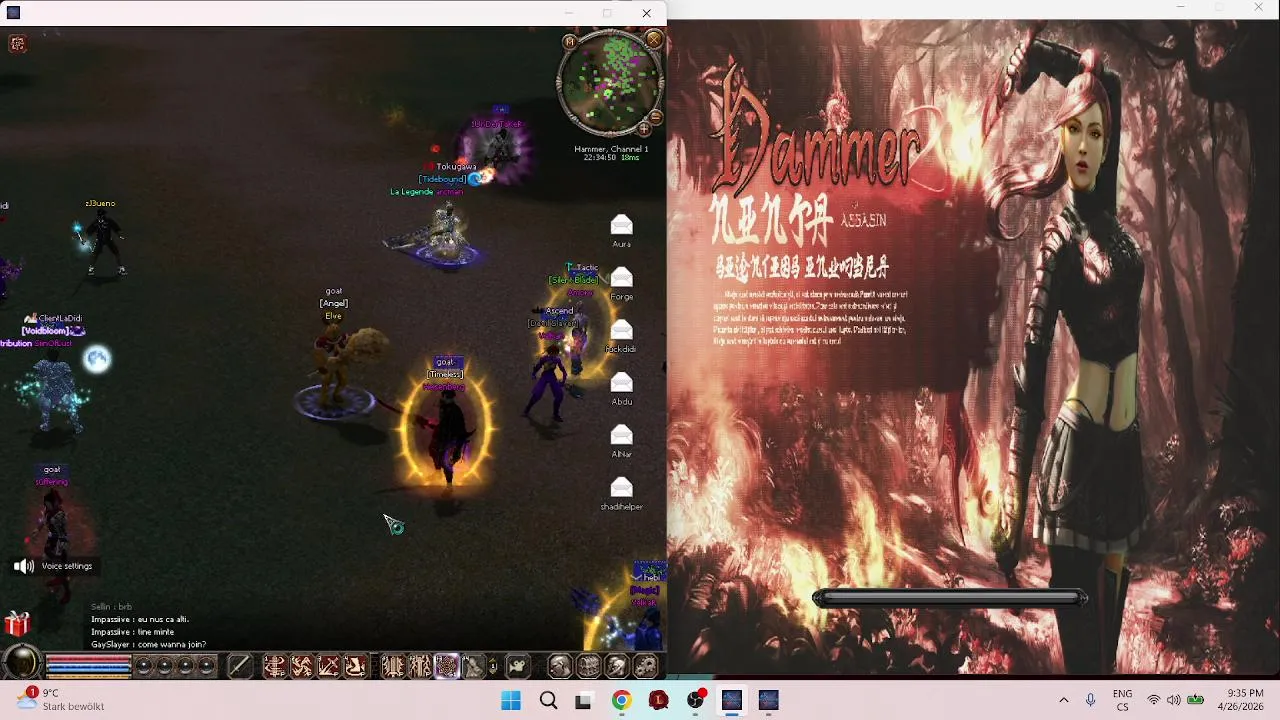The width and height of the screenshot is (1280, 720).
Task: Open the Voice settings label
Action: click(67, 566)
